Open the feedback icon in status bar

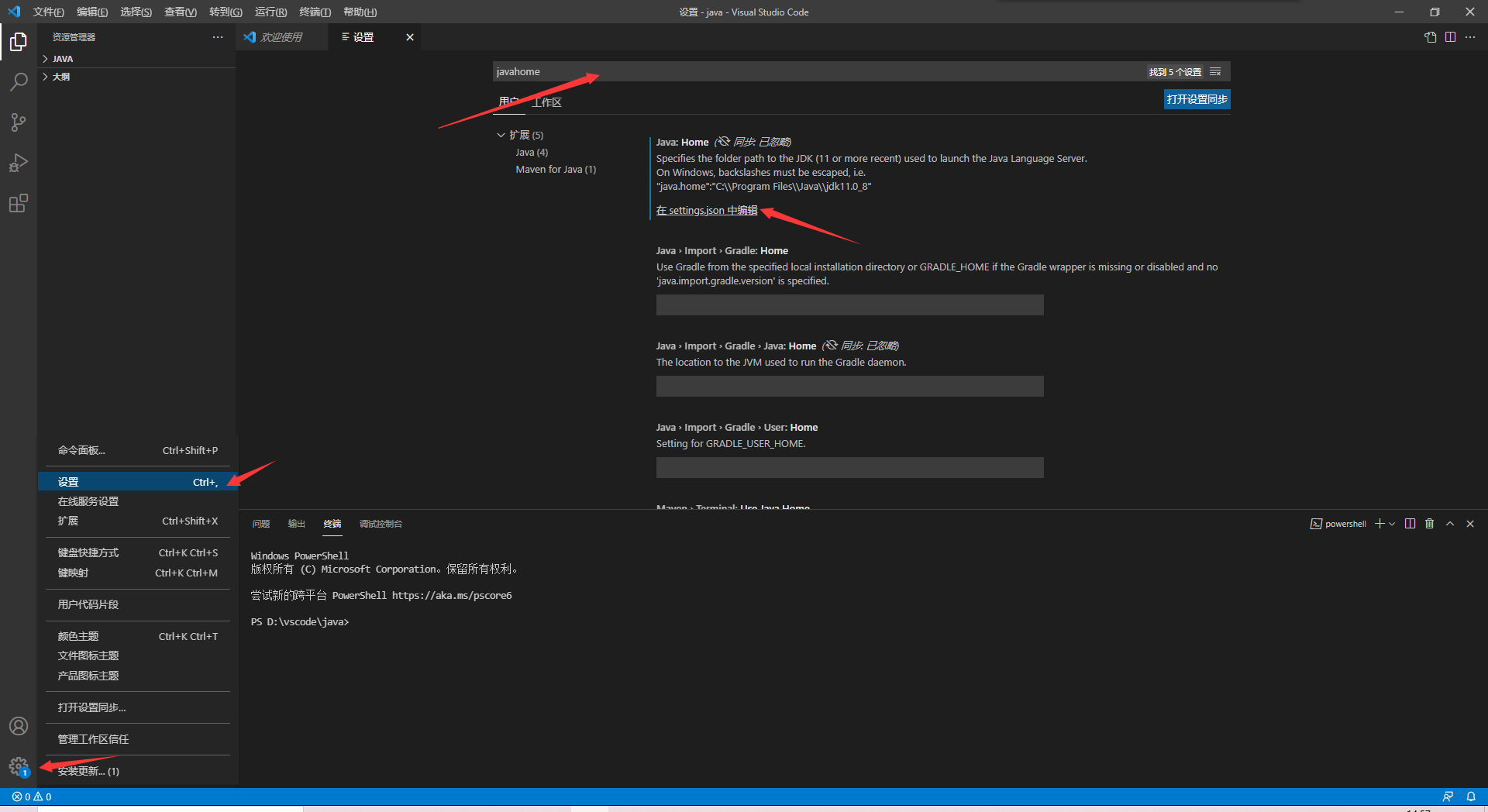1448,797
